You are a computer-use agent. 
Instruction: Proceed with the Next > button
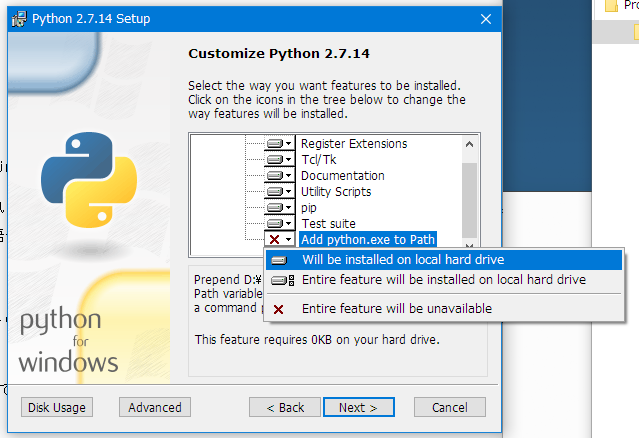[x=359, y=407]
